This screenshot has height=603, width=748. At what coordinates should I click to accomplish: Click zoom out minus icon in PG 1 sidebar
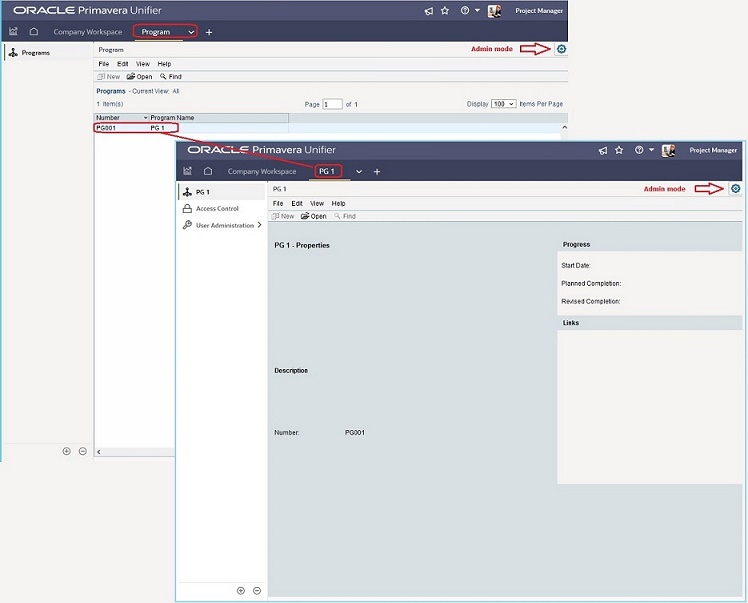tap(257, 591)
